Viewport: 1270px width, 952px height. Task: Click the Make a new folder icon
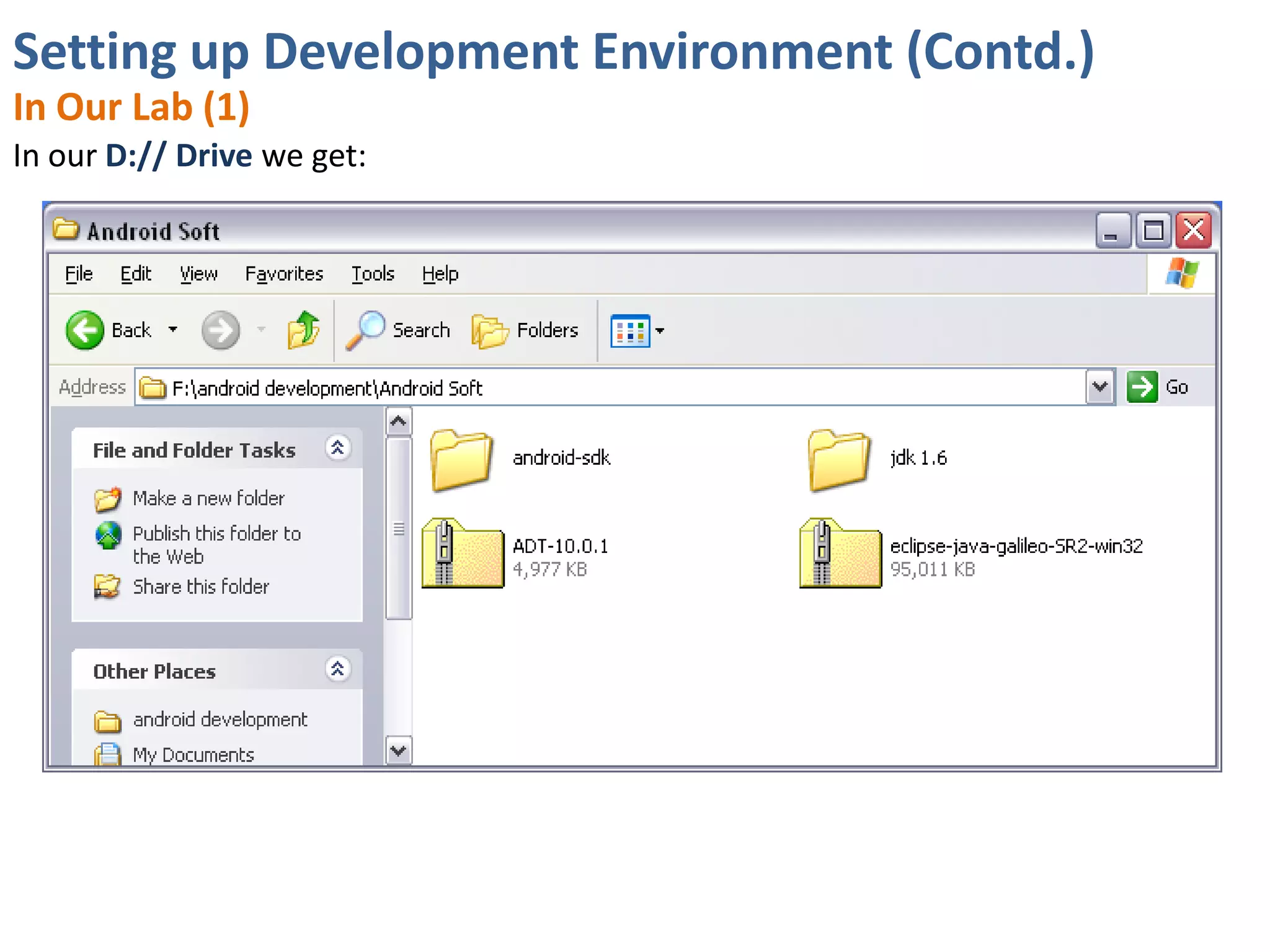pyautogui.click(x=108, y=499)
